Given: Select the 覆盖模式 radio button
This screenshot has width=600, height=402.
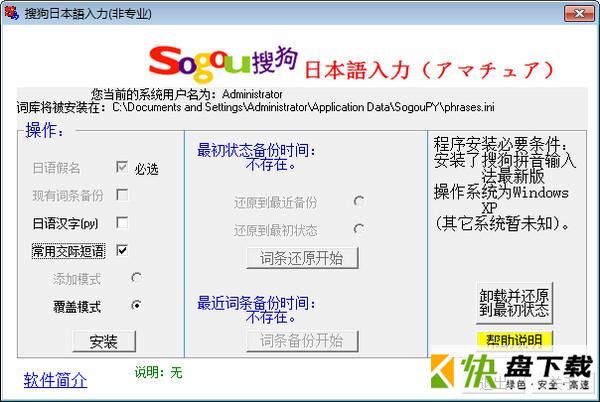Looking at the screenshot, I should 136,305.
